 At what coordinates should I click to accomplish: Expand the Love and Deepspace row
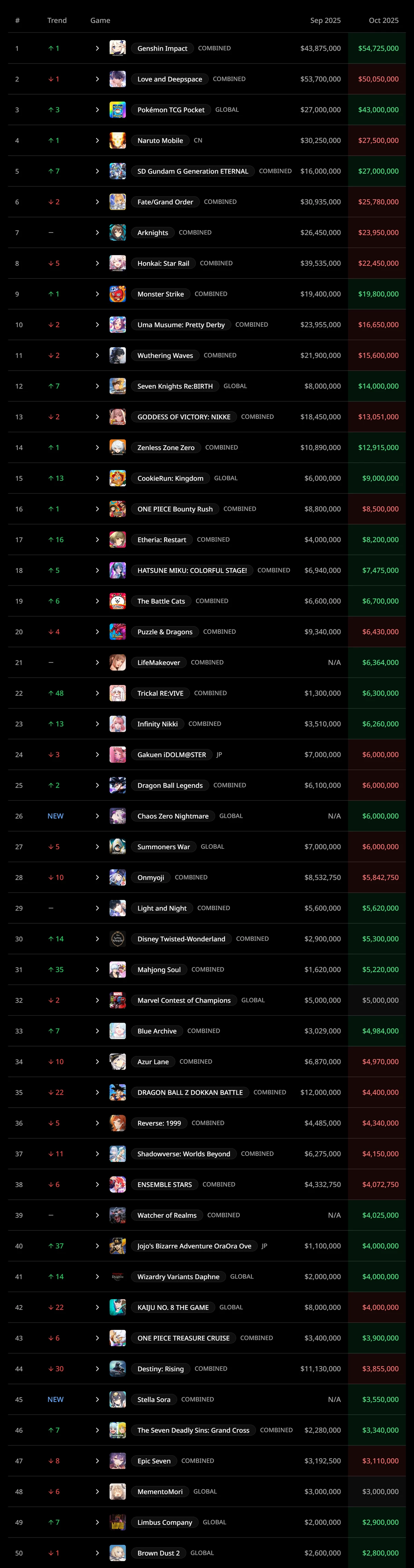97,79
